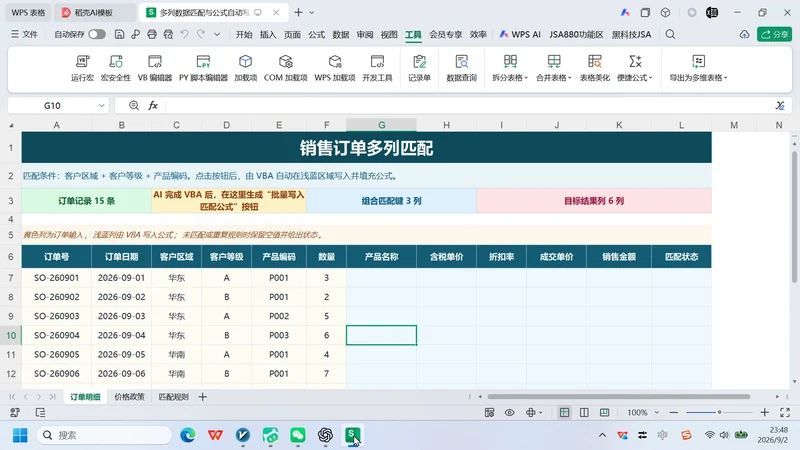Switch to normal view in status bar

[x=564, y=412]
